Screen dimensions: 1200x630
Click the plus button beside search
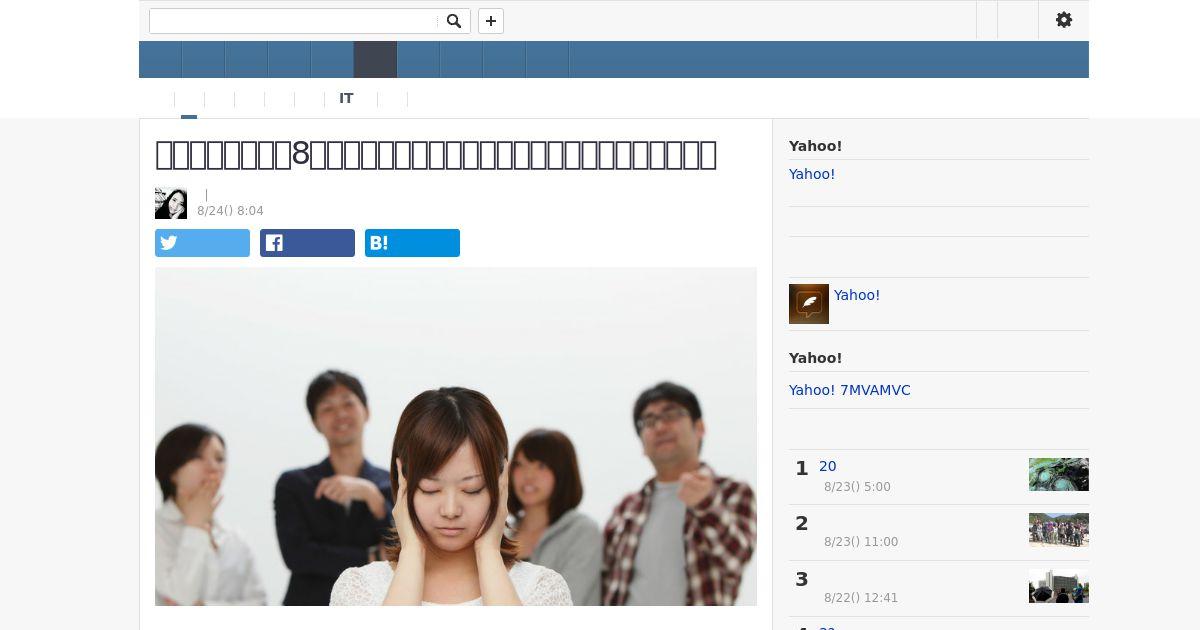tap(491, 21)
